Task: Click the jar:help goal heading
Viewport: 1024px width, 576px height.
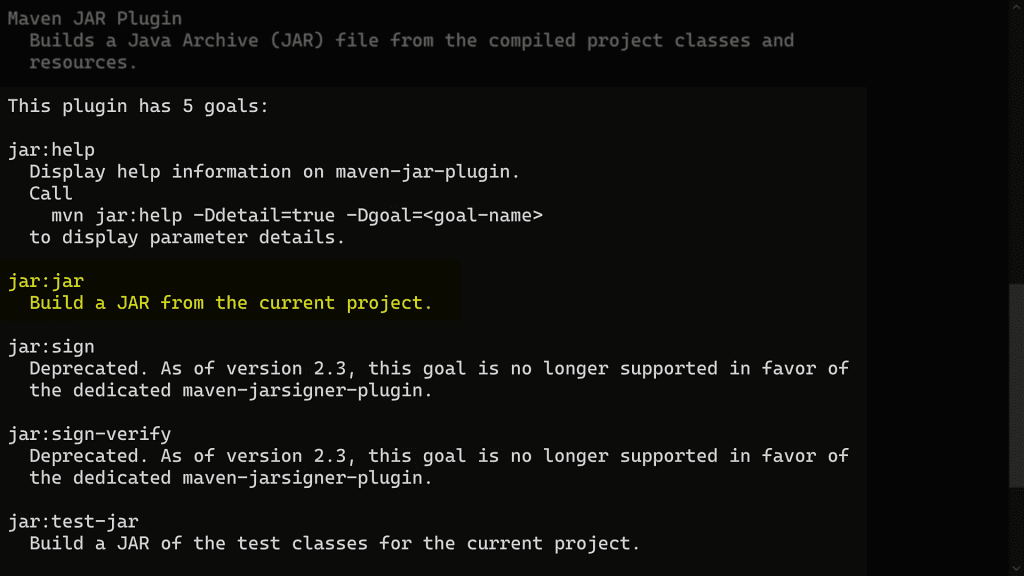Action: (51, 150)
